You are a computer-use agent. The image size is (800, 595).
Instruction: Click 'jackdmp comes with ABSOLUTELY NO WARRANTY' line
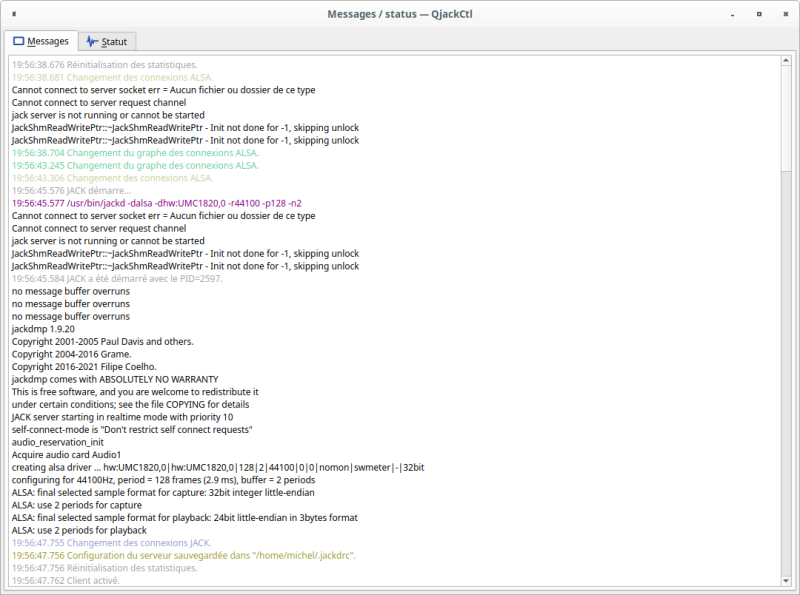coord(115,380)
